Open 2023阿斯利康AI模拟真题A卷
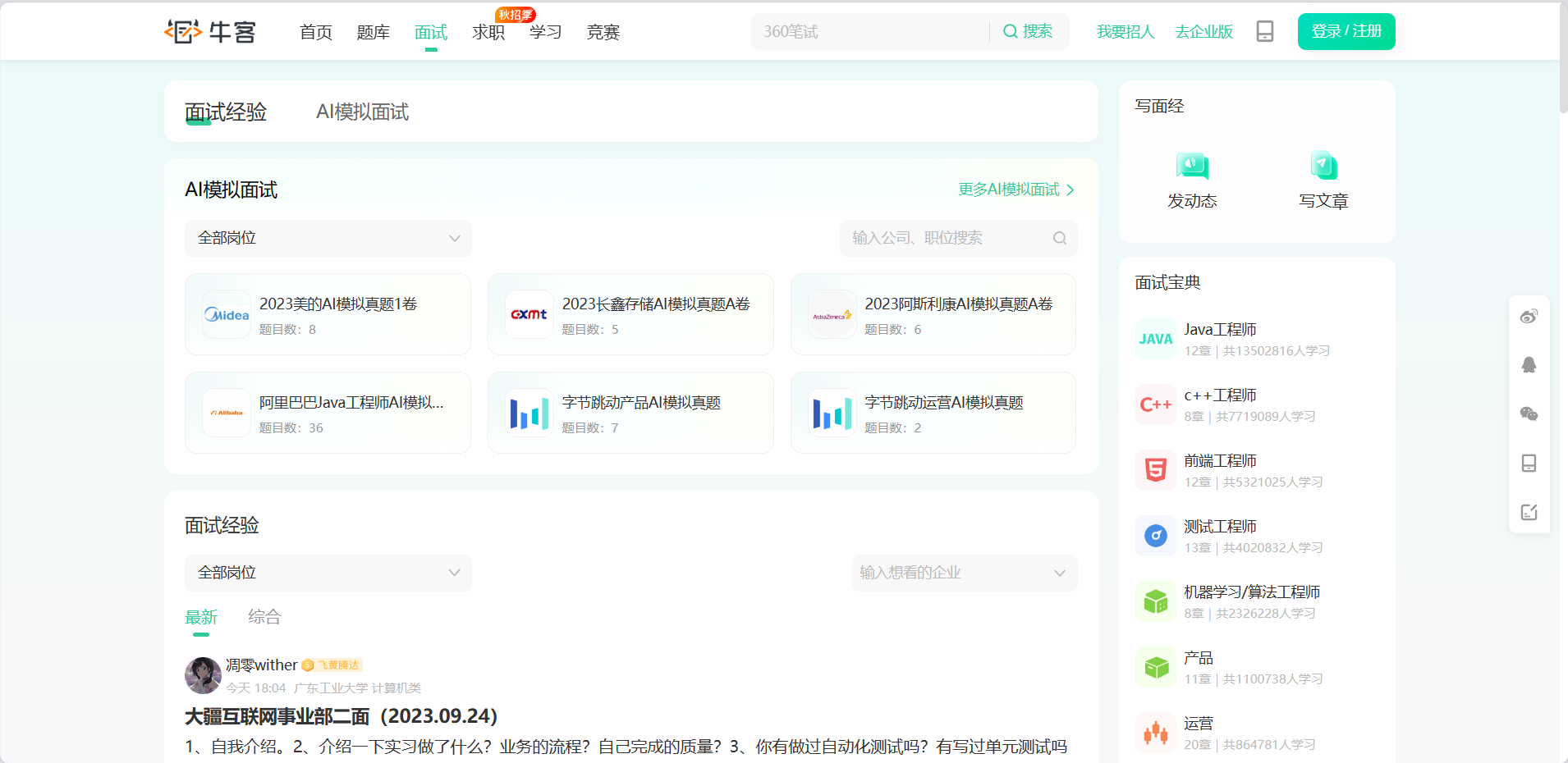The image size is (1568, 763). (x=958, y=304)
